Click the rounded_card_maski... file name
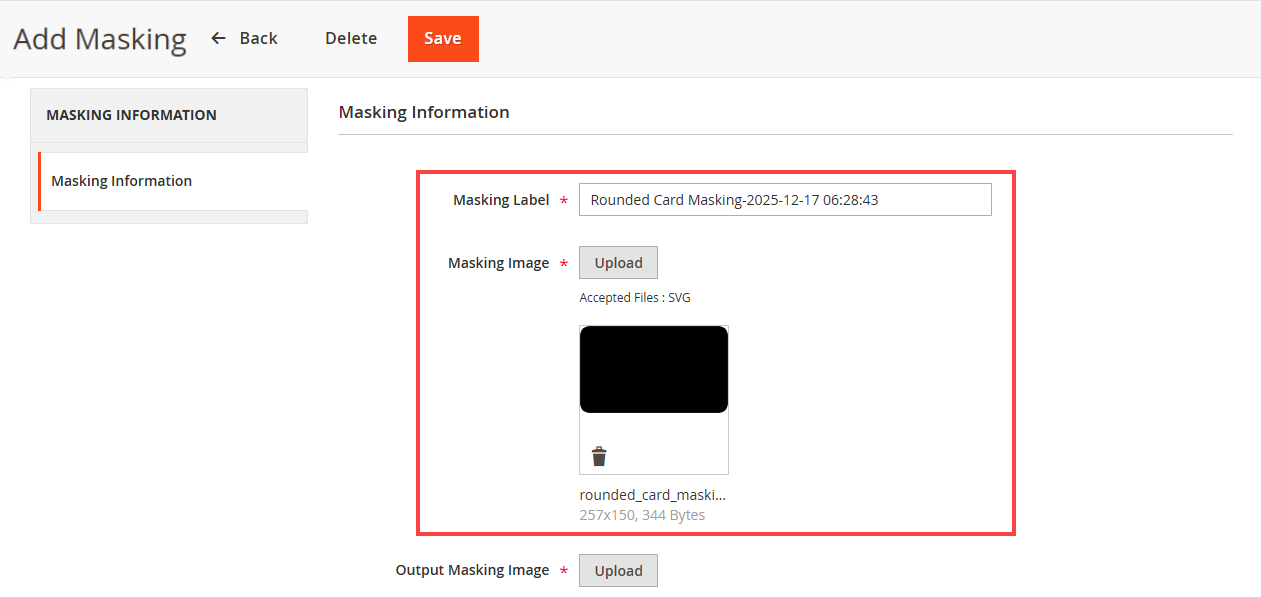 tap(653, 495)
